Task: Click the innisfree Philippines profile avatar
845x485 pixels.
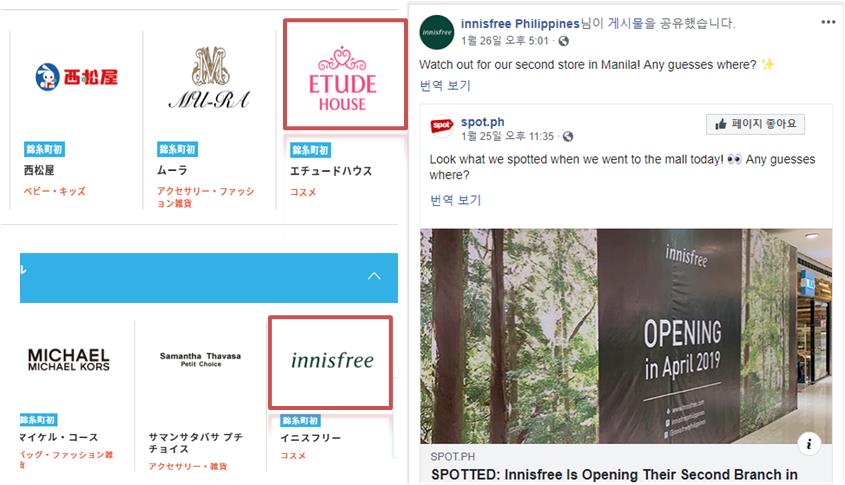Action: (x=437, y=32)
